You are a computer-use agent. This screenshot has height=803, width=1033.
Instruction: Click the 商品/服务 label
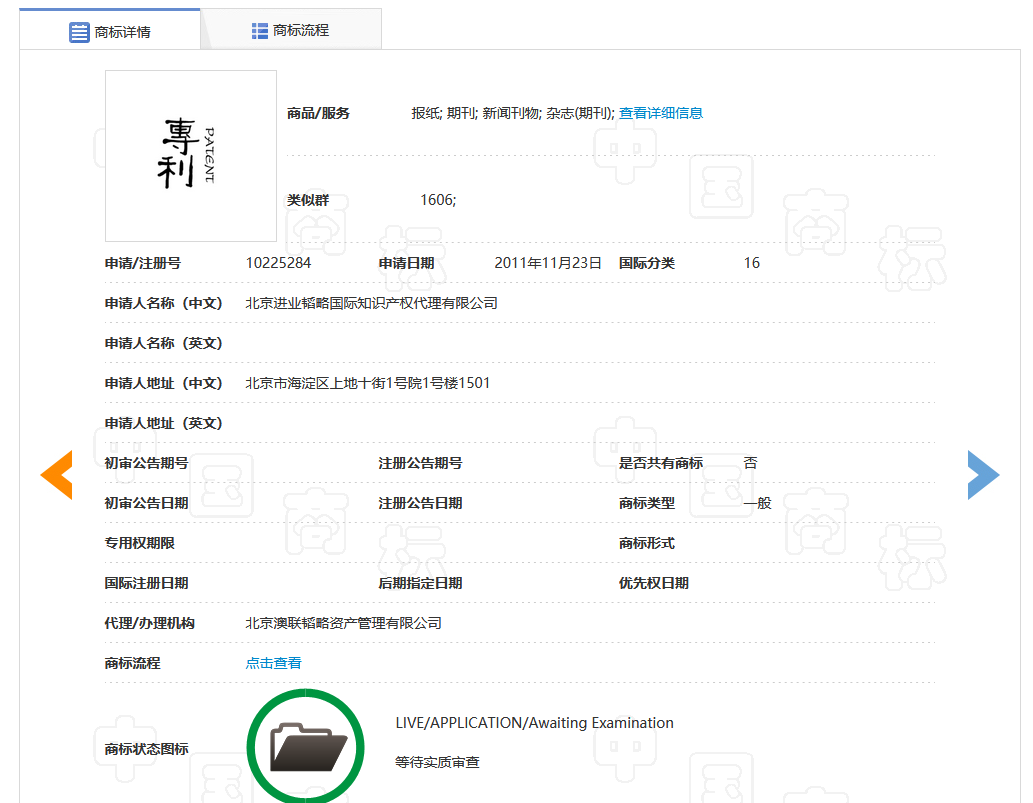click(318, 113)
